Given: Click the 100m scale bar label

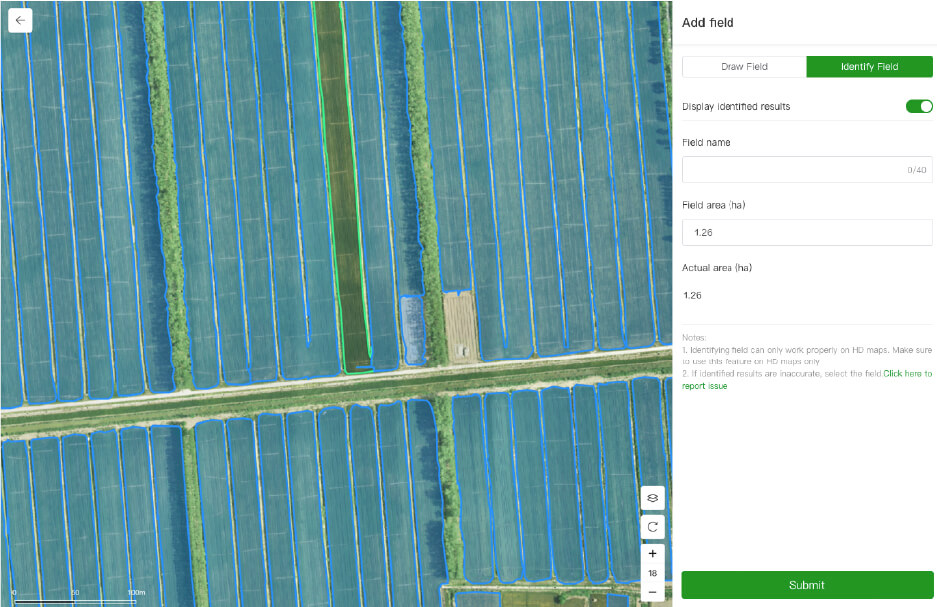Looking at the screenshot, I should tap(136, 592).
